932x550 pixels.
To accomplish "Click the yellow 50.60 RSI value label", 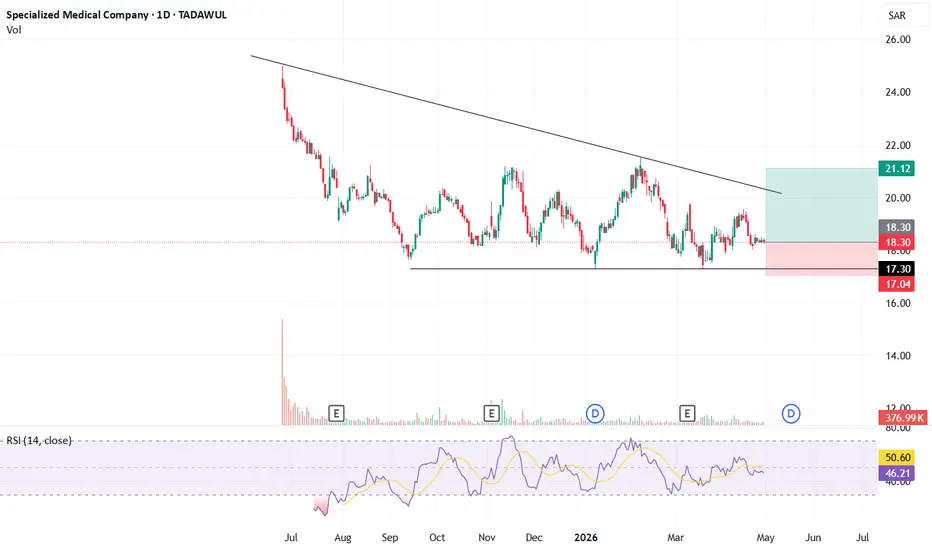I will click(898, 457).
